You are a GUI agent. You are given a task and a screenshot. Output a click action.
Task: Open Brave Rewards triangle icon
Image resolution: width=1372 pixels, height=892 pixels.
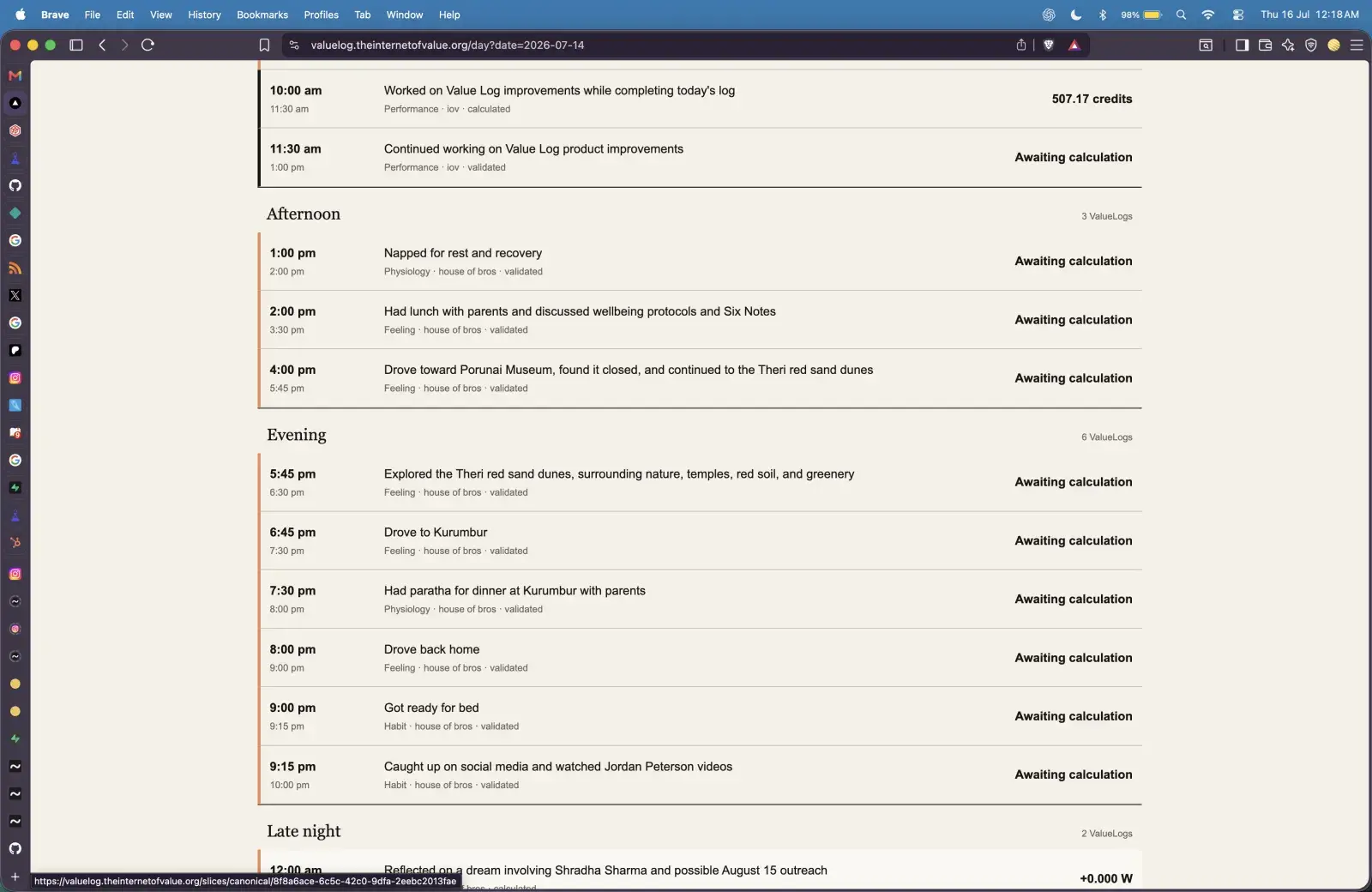pos(1074,45)
